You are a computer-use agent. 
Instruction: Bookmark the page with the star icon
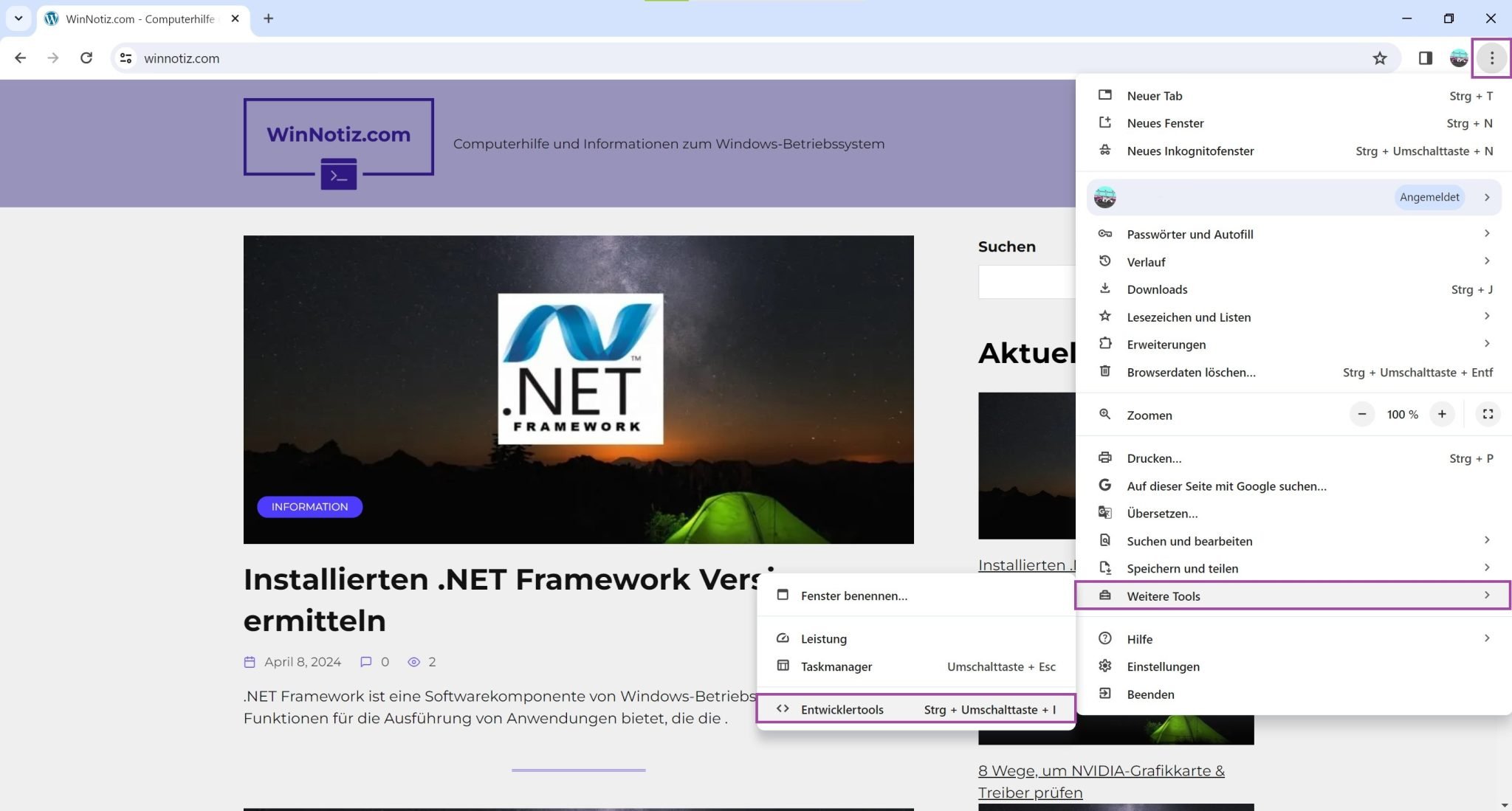[1380, 58]
